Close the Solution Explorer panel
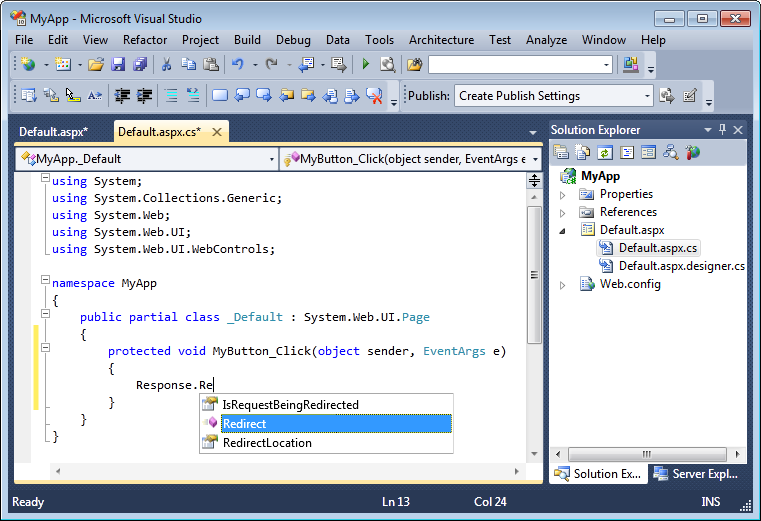 point(738,130)
